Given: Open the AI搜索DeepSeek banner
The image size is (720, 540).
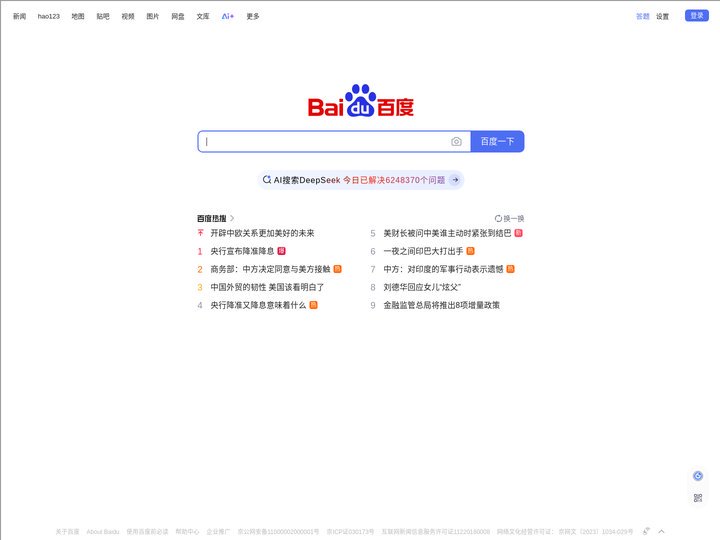Looking at the screenshot, I should (x=360, y=180).
